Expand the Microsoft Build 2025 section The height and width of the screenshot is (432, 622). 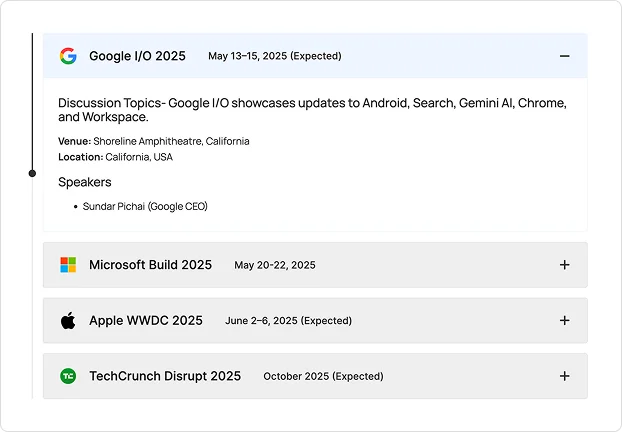point(564,265)
